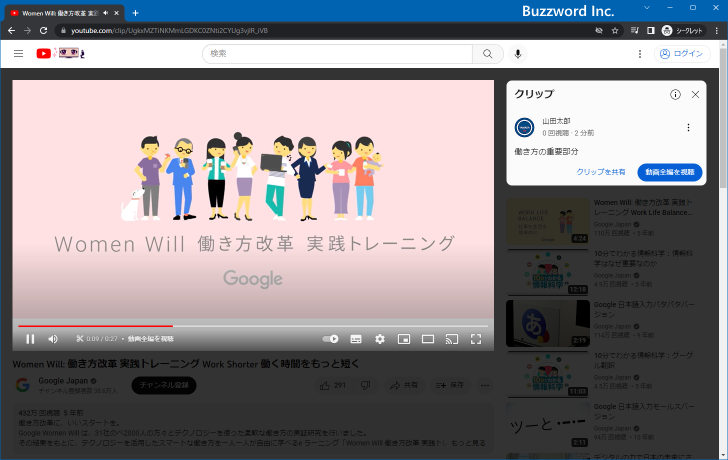Bookmark page with star icon

pos(615,31)
